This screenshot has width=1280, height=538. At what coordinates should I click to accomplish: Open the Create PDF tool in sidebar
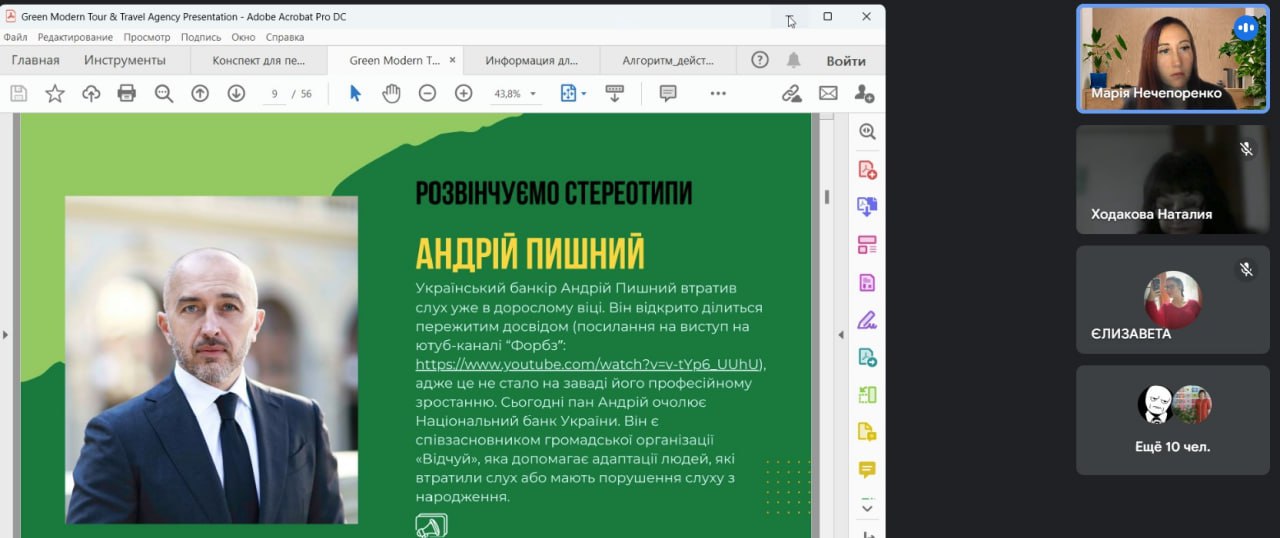pyautogui.click(x=867, y=169)
